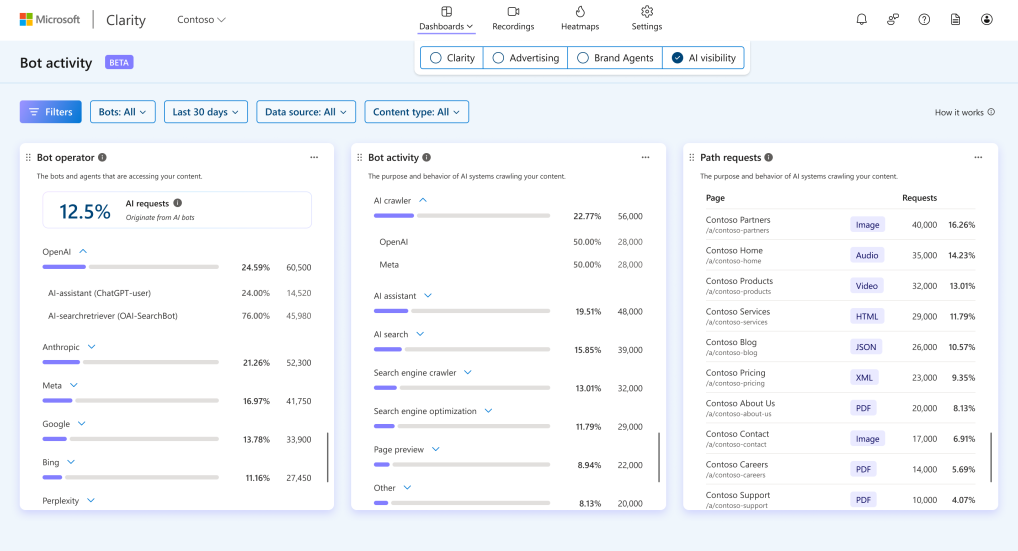This screenshot has width=1018, height=551.
Task: Click the info icon beside Bot operator
Action: tap(102, 157)
